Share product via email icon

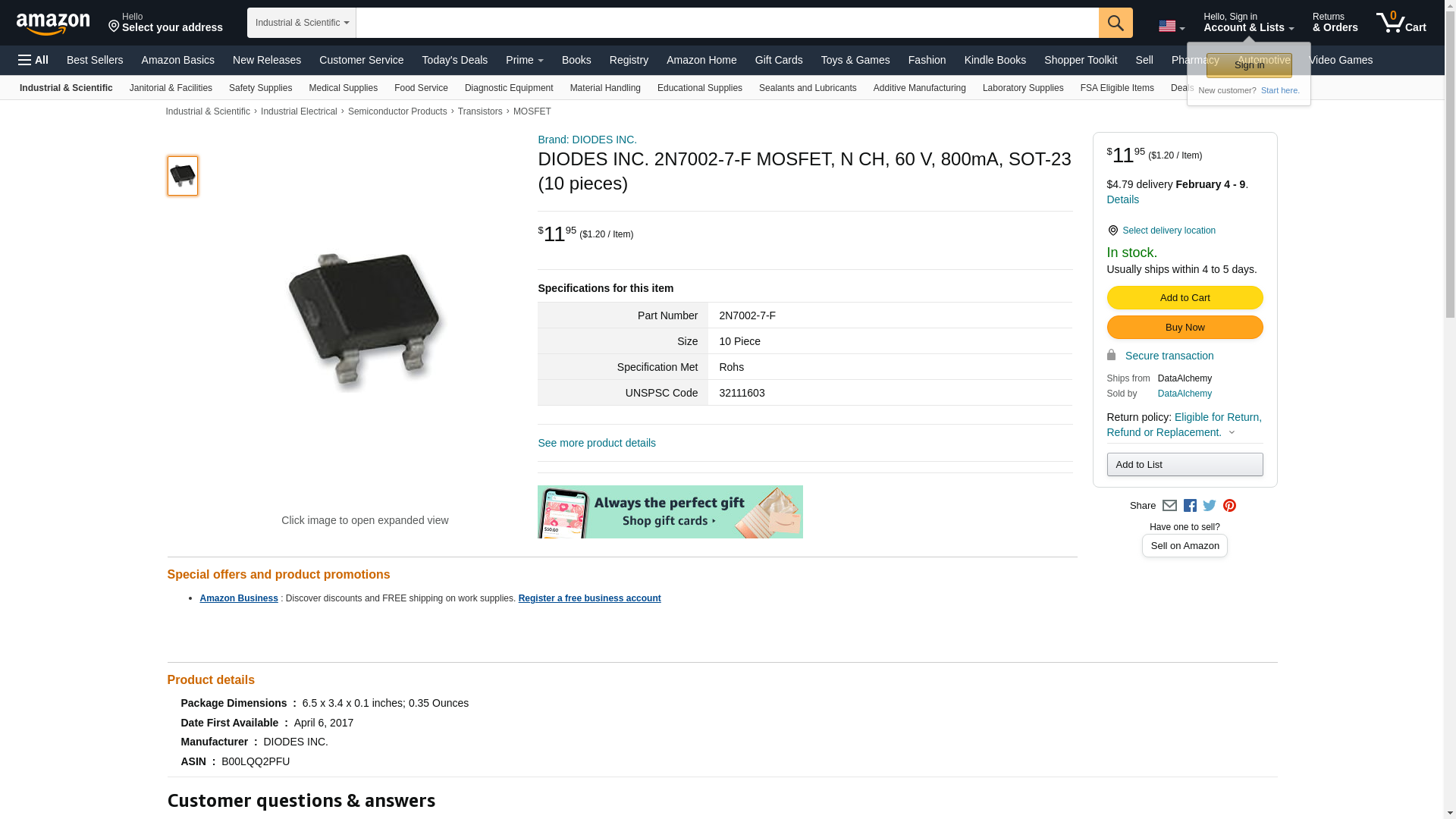coord(1169,506)
